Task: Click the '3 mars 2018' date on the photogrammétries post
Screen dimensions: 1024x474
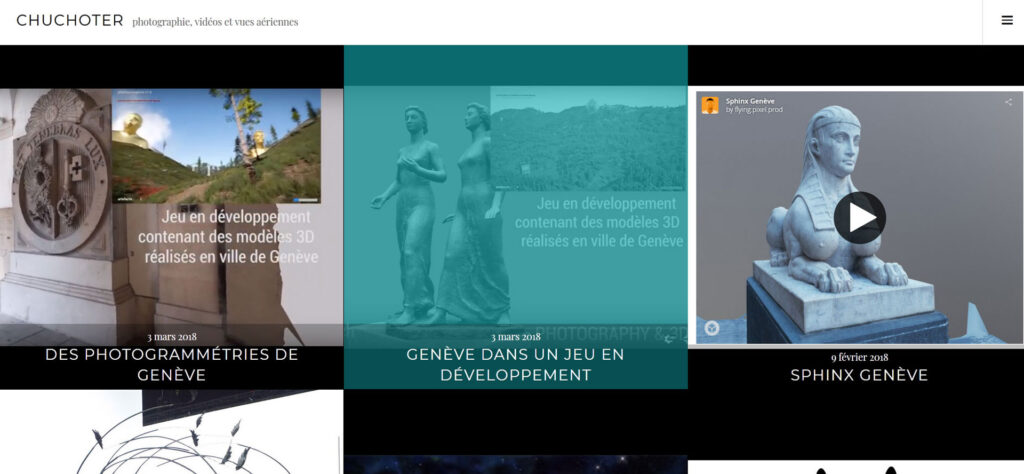Action: tap(172, 337)
